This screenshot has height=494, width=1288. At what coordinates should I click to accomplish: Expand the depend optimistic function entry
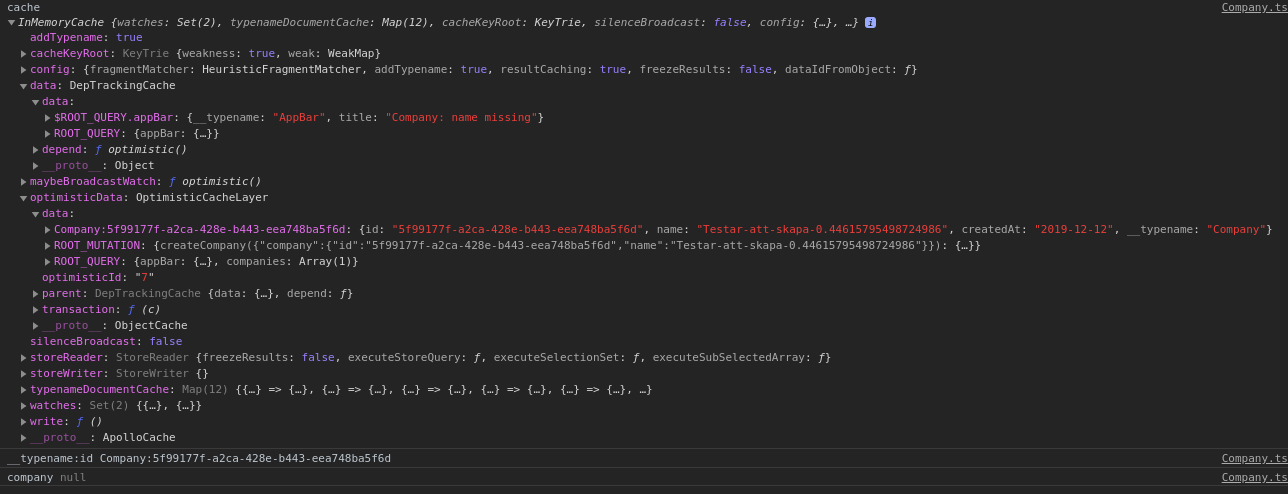[36, 150]
